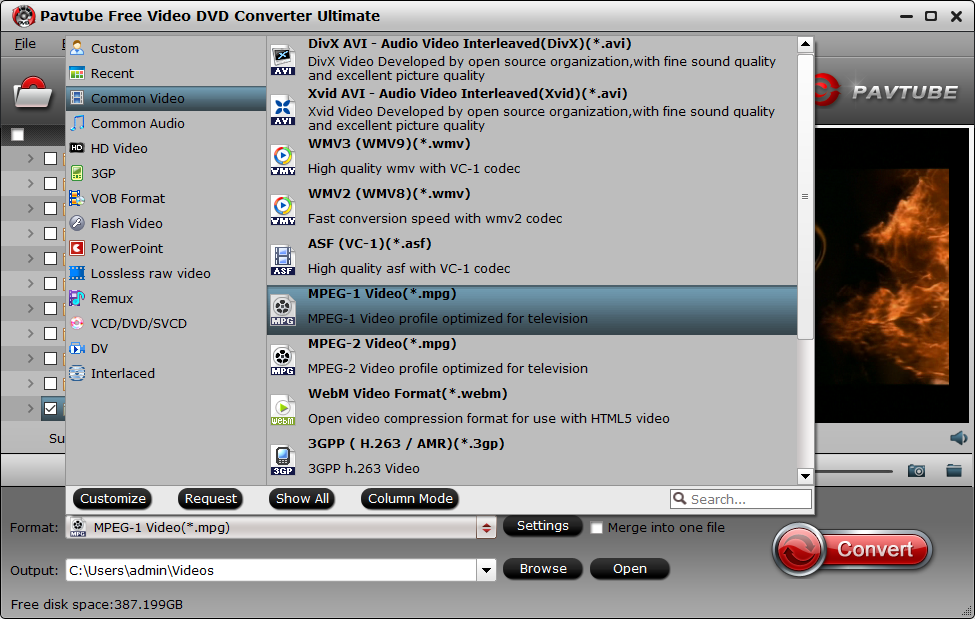Screen dimensions: 975x619
Task: Expand the fifth title row chevron
Action: 30,258
